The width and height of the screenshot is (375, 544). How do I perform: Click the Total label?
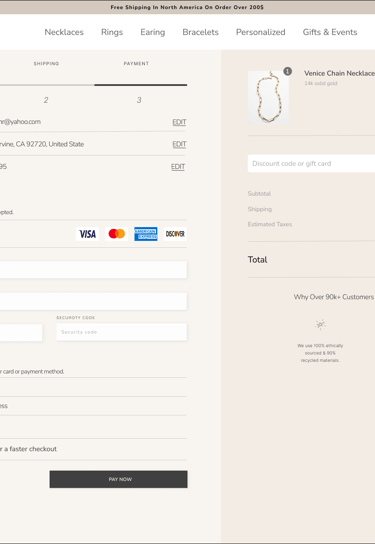(x=257, y=260)
